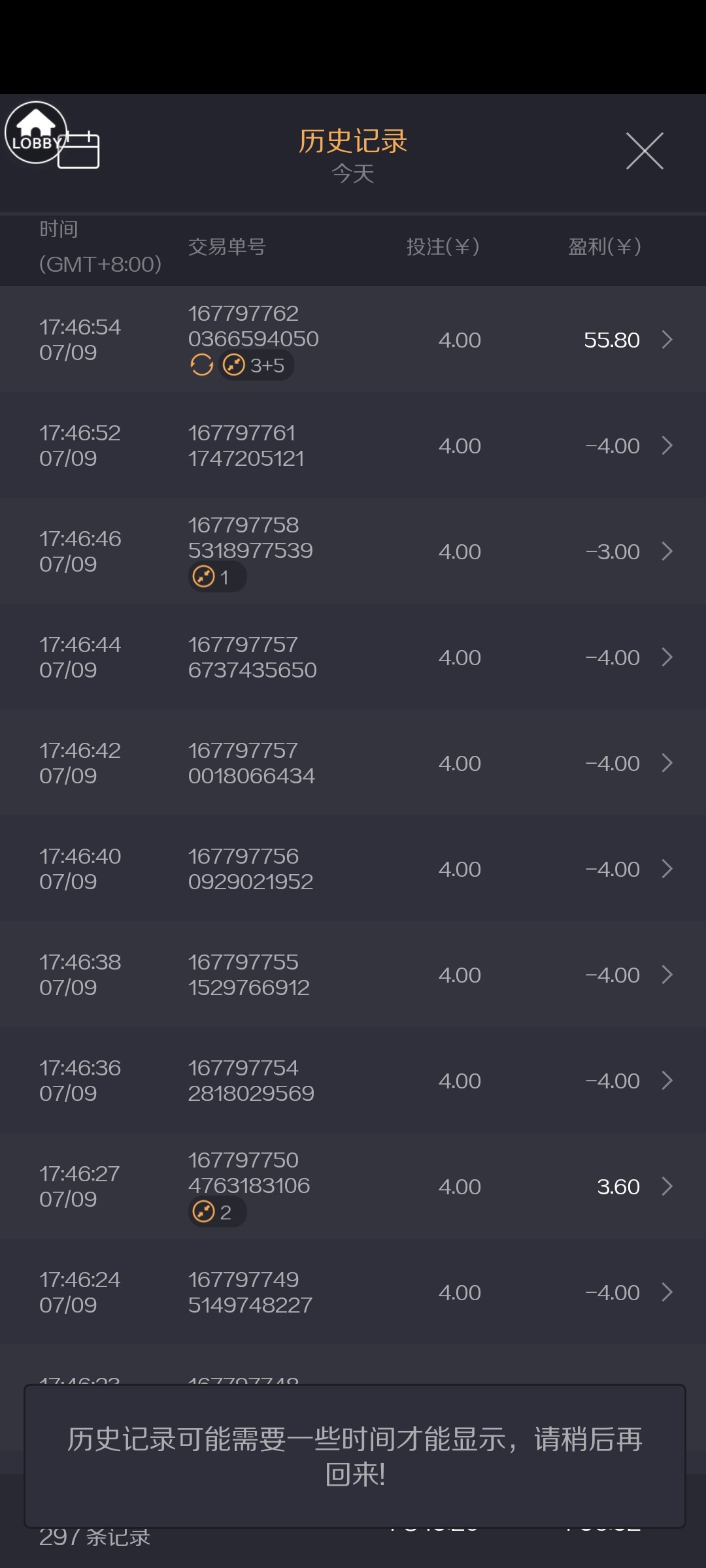Click the 今天 date label
This screenshot has height=1568, width=706.
pos(353,174)
